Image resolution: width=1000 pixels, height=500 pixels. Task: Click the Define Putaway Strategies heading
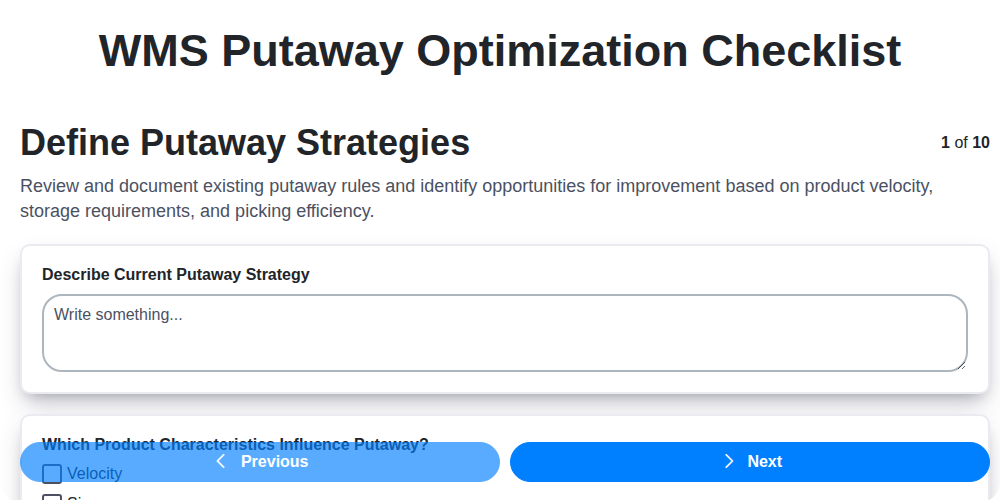coord(245,143)
